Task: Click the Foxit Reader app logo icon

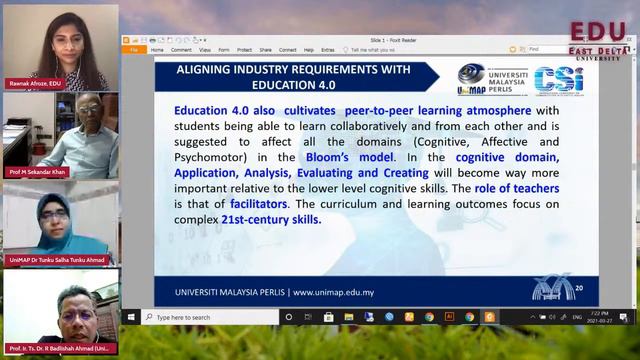Action: (126, 40)
